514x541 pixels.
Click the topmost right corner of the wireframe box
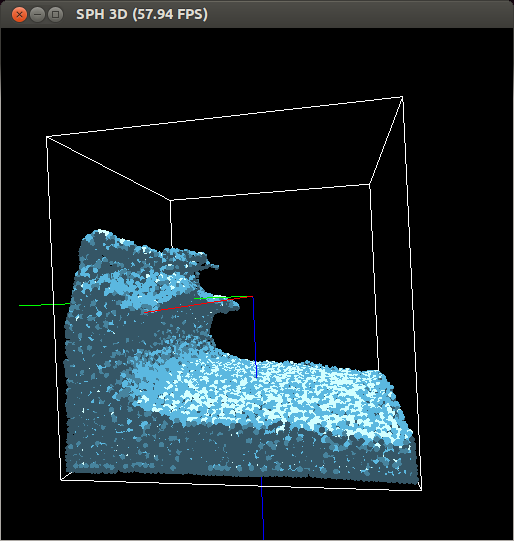tap(402, 98)
